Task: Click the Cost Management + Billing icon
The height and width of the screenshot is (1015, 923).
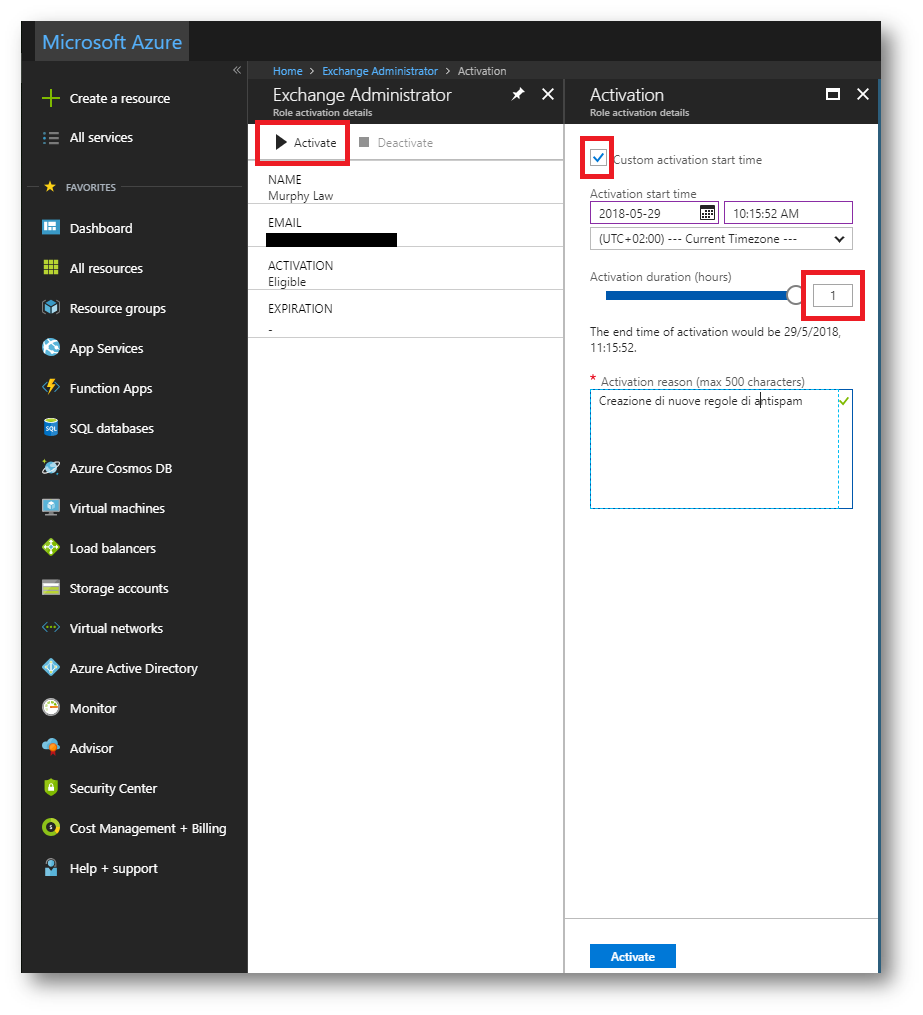Action: [x=51, y=827]
